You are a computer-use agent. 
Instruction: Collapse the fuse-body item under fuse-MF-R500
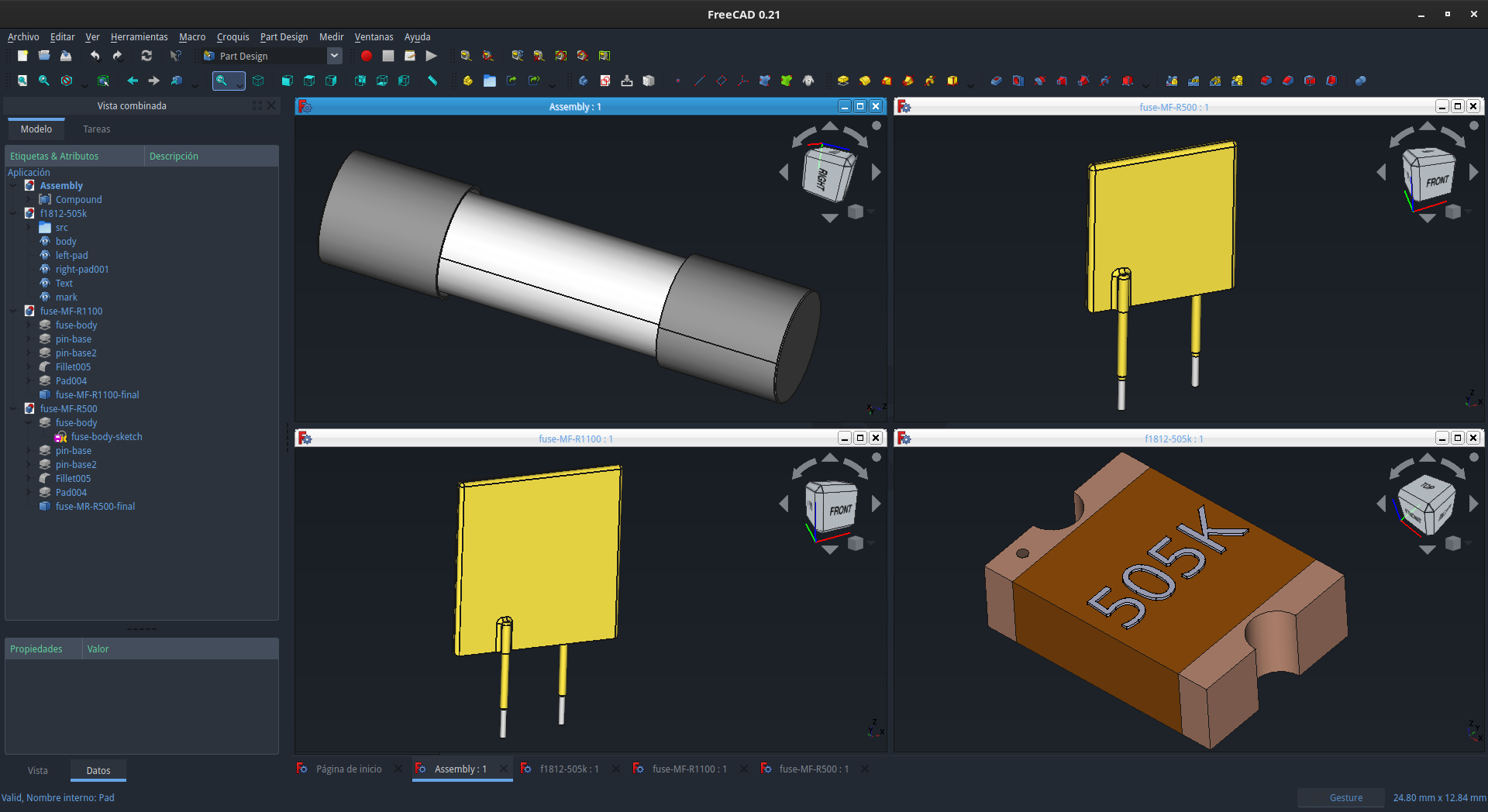(29, 423)
